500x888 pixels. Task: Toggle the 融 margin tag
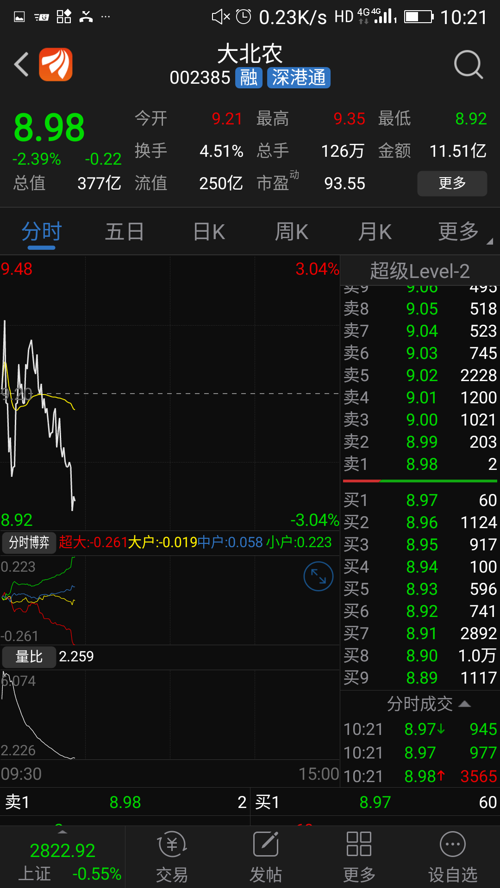pyautogui.click(x=249, y=78)
